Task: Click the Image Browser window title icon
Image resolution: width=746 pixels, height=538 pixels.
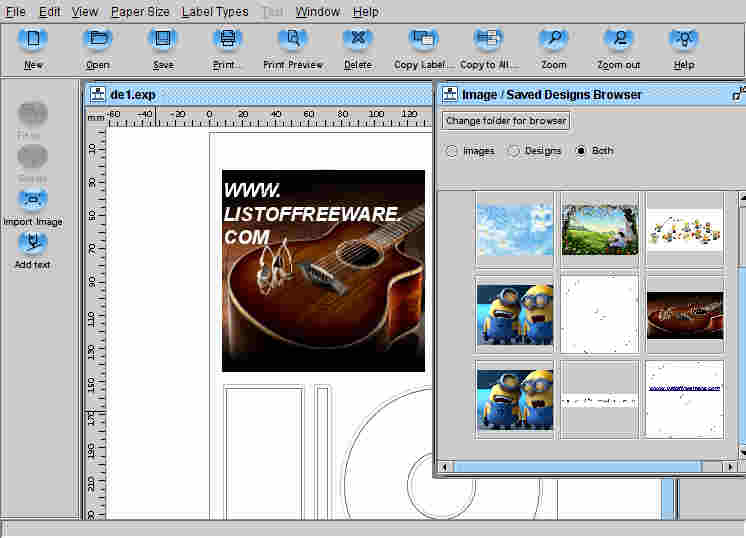Action: 450,94
